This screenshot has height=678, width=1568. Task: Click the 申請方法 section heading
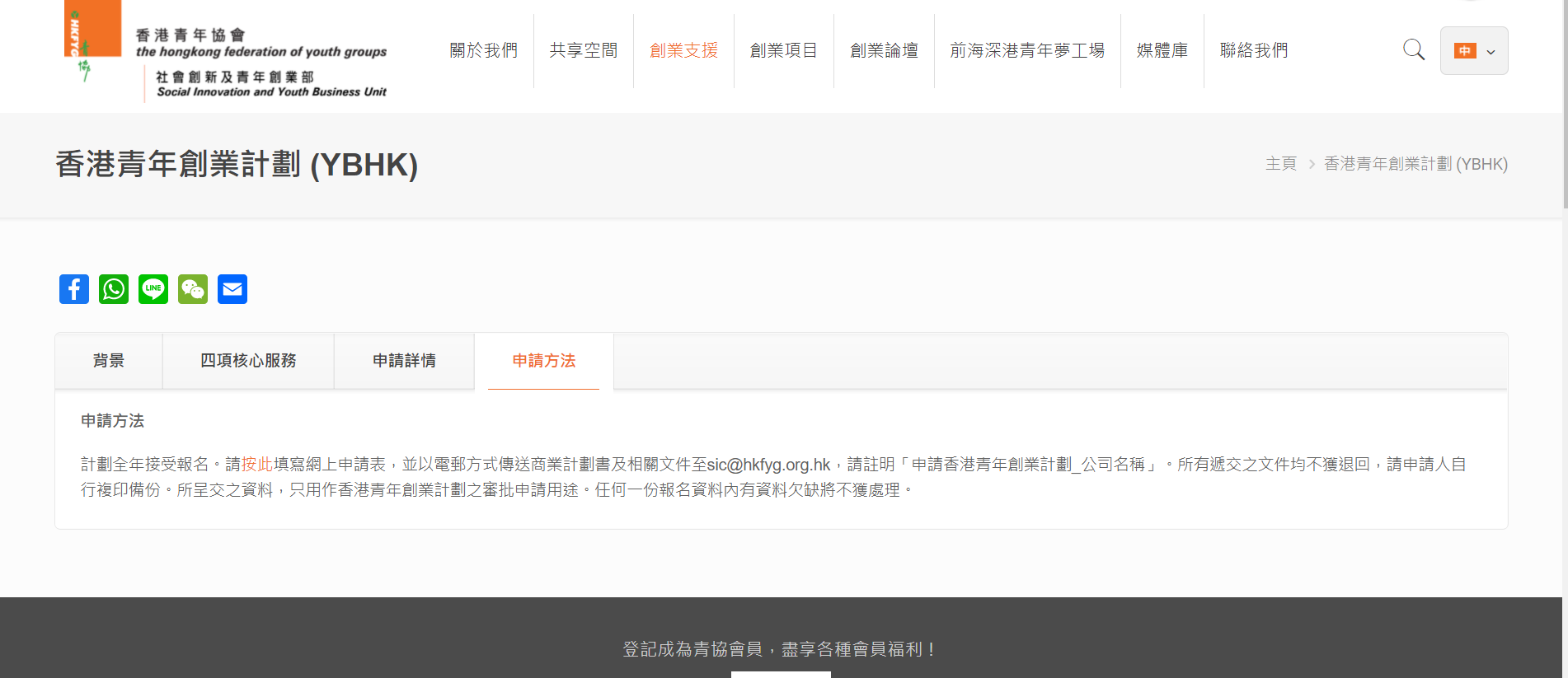(112, 421)
